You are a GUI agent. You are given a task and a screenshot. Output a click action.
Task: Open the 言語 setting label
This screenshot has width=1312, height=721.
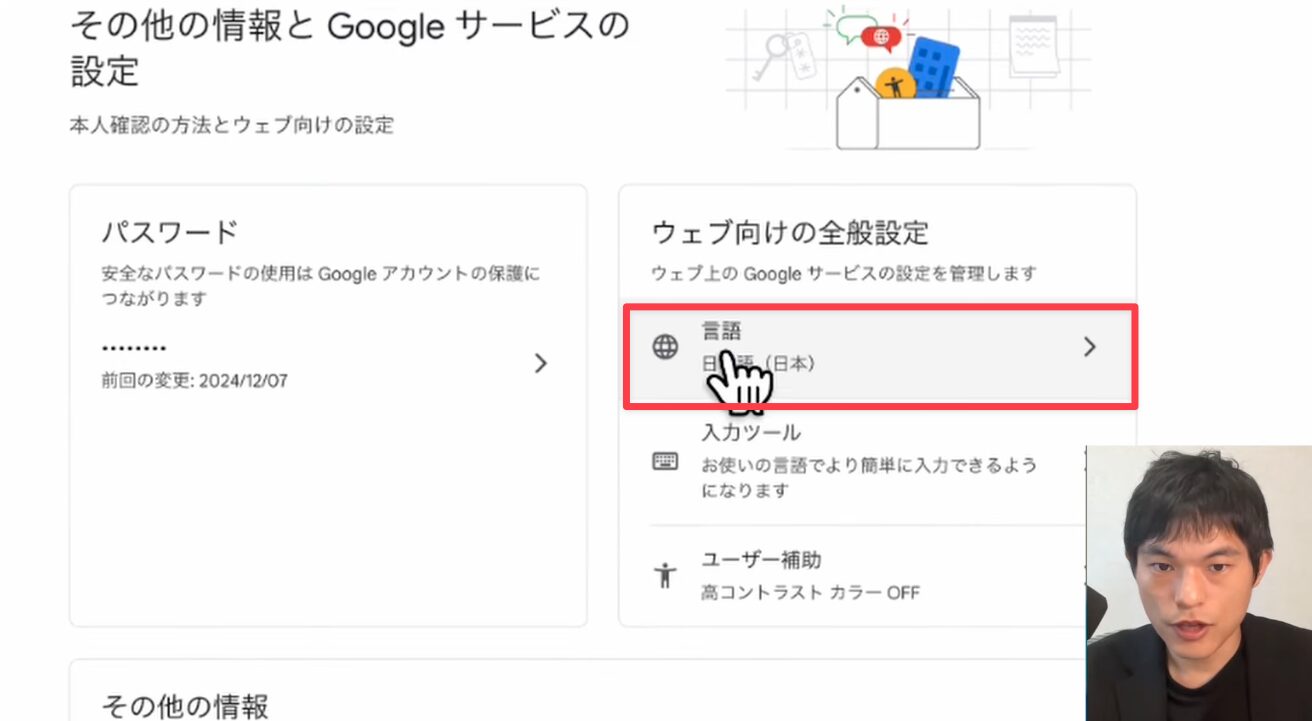click(x=721, y=330)
